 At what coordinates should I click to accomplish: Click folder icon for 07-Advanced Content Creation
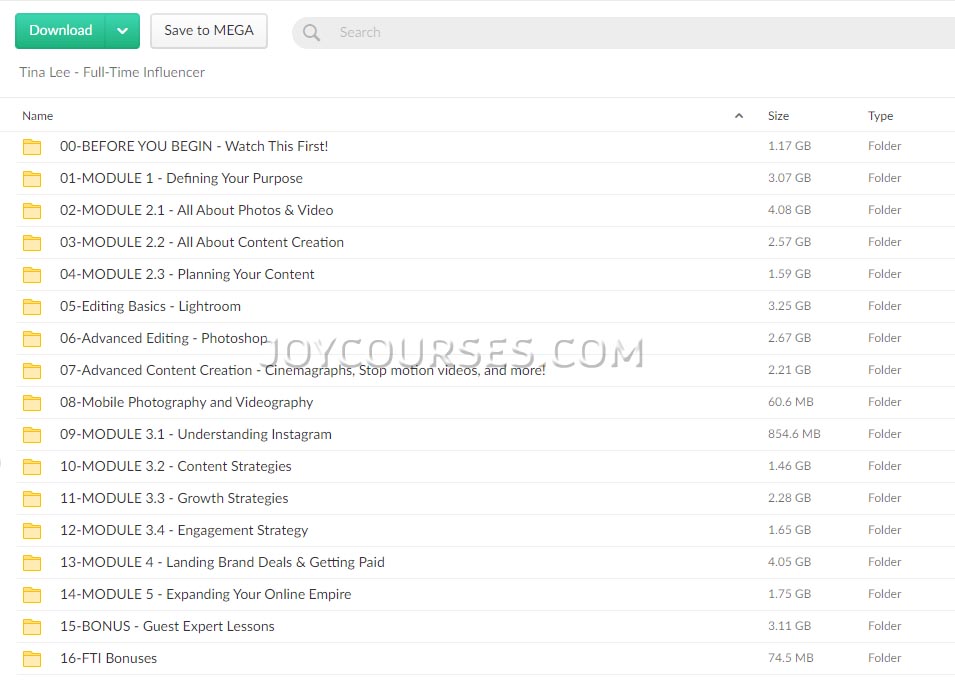[32, 370]
